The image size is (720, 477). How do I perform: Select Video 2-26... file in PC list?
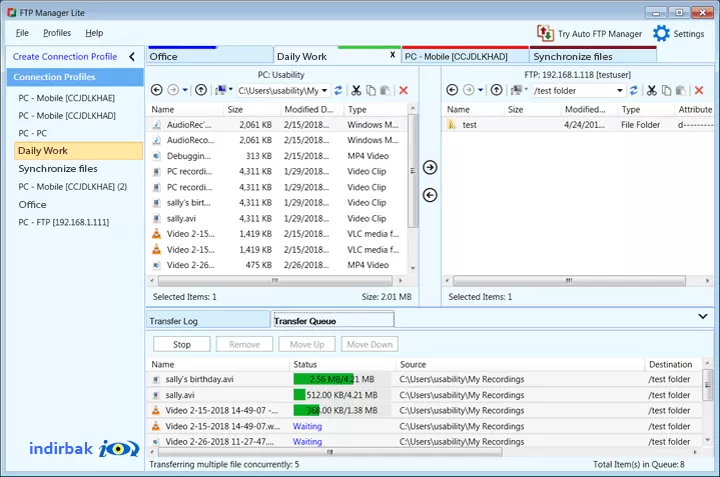277,265
